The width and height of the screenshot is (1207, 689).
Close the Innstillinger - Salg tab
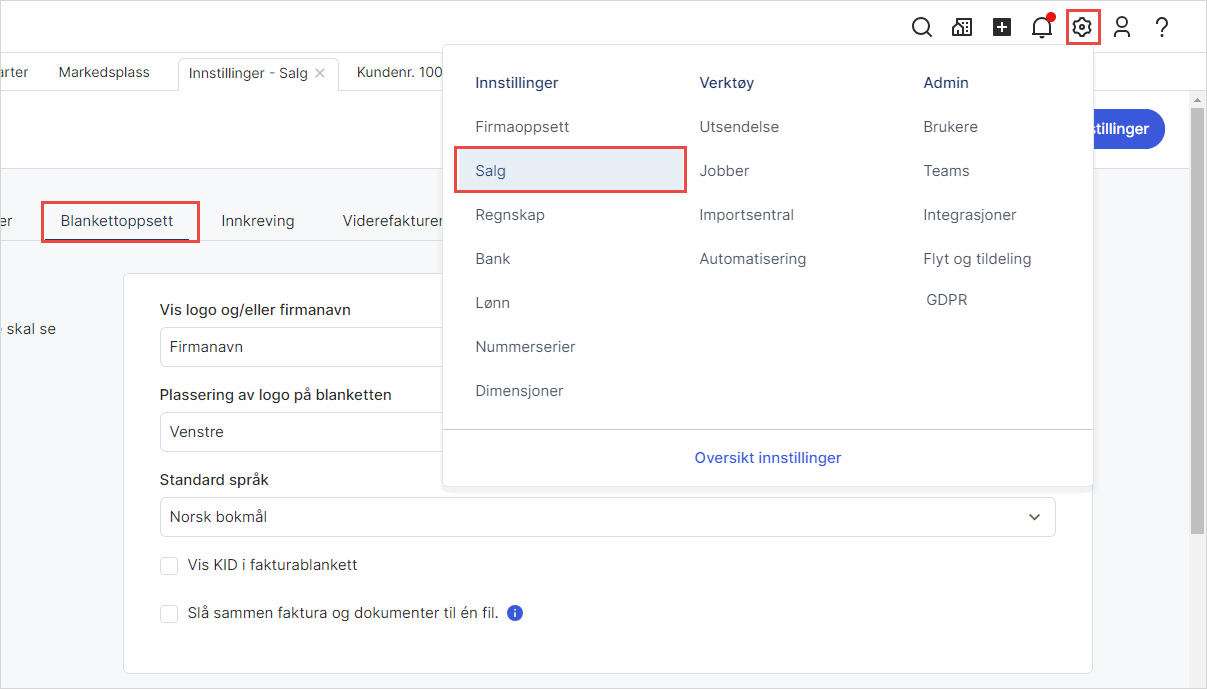click(x=320, y=73)
